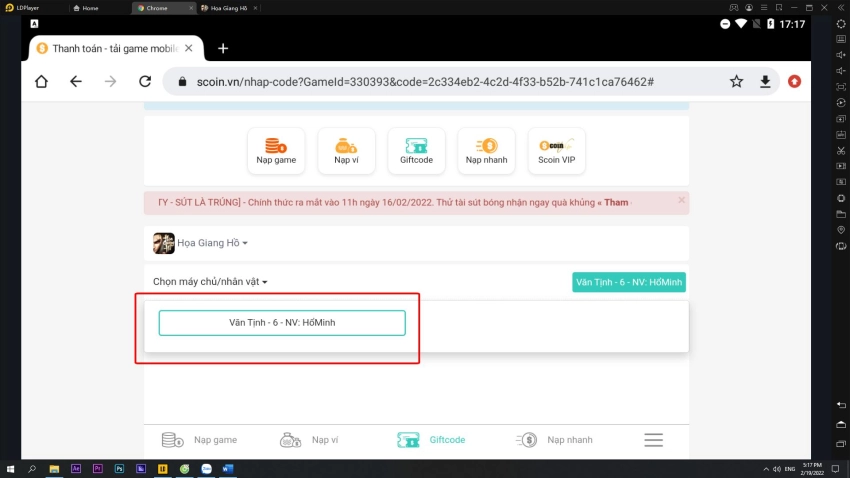Switch to bottom Nạp game tab
The width and height of the screenshot is (850, 478).
click(x=199, y=440)
